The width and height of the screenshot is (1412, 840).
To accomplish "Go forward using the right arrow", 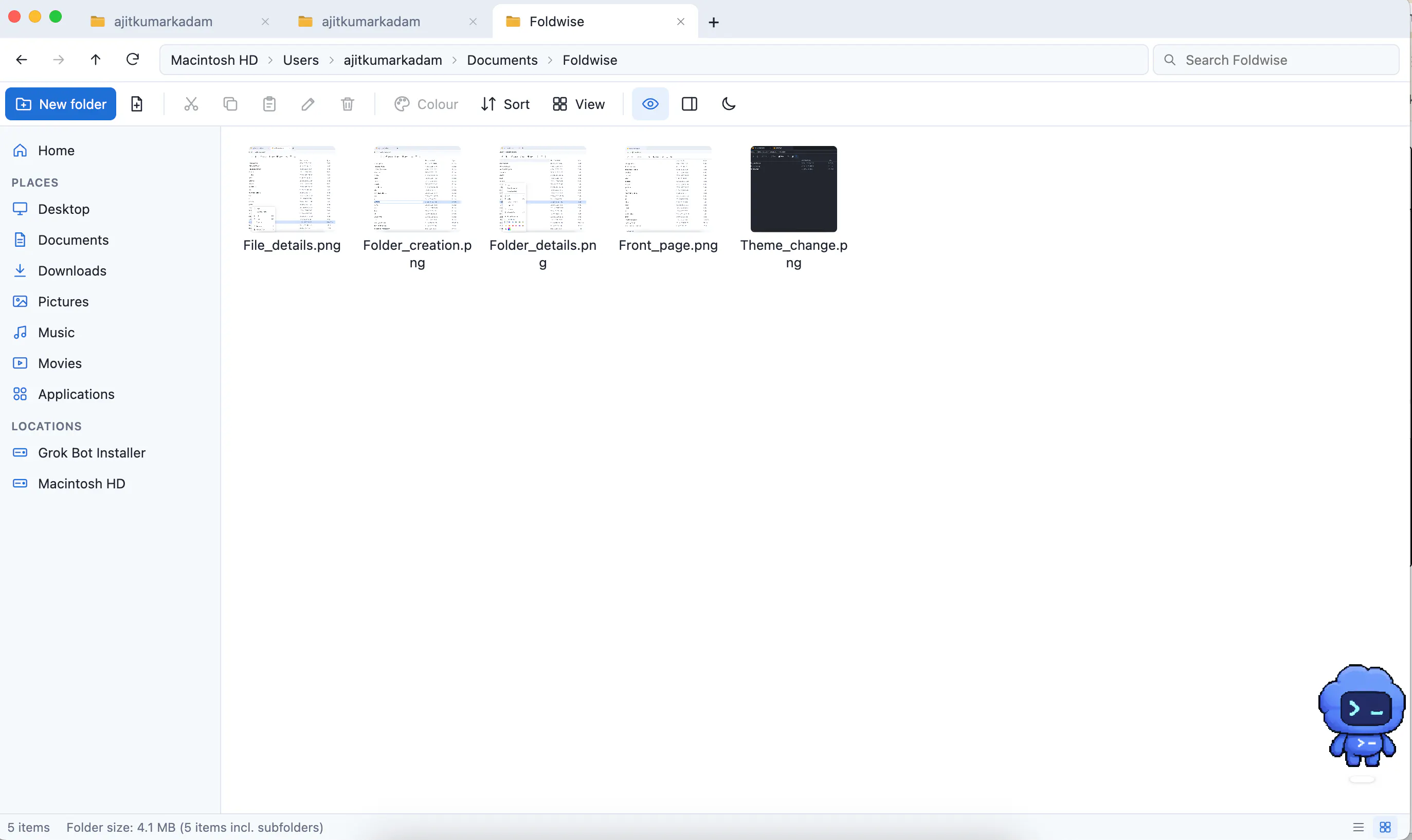I will click(x=58, y=60).
